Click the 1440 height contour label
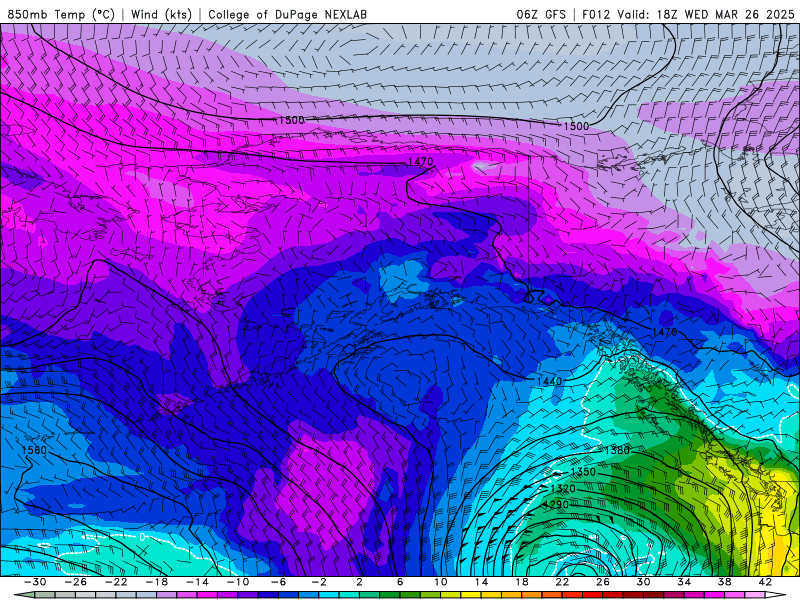 (549, 381)
